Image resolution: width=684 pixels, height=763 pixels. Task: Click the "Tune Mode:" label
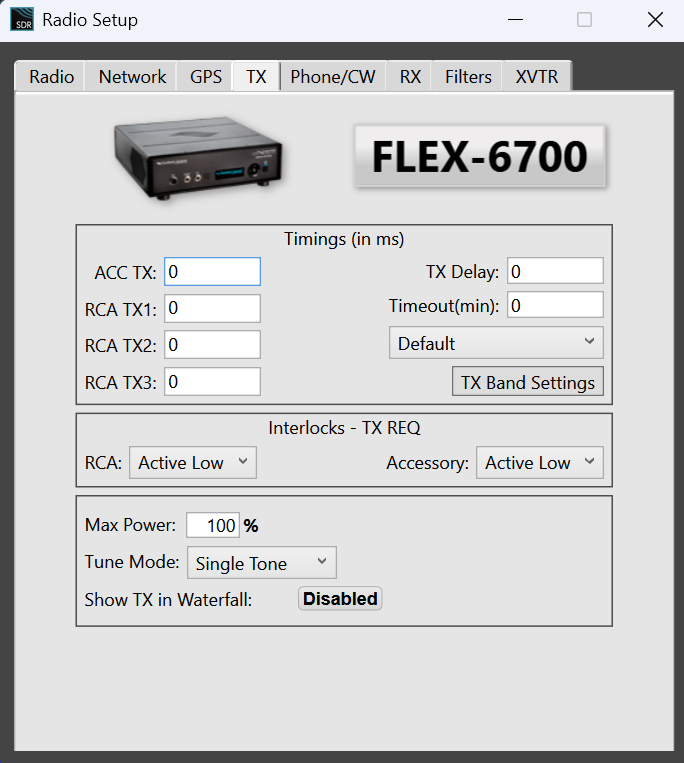132,562
